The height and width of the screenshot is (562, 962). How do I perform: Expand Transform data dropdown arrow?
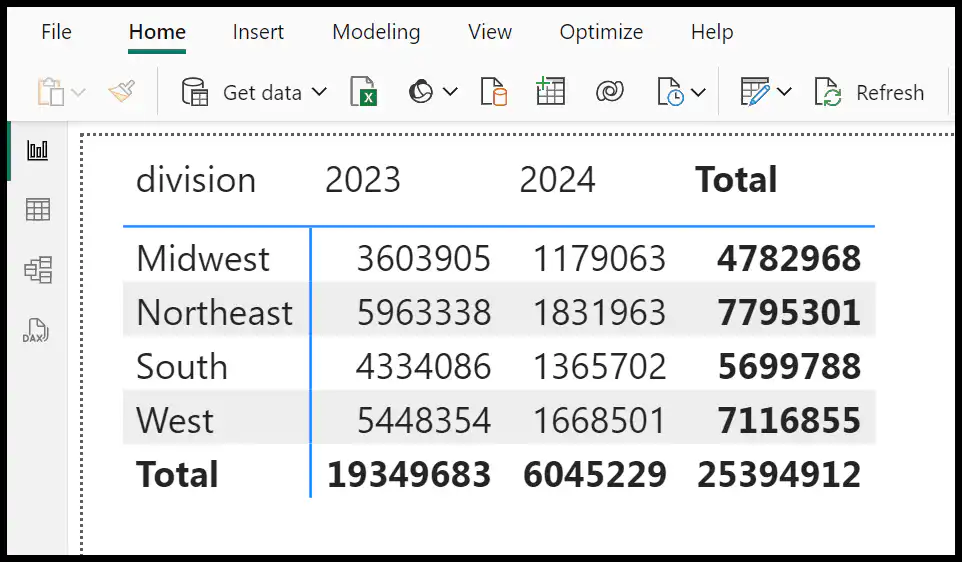click(x=784, y=92)
